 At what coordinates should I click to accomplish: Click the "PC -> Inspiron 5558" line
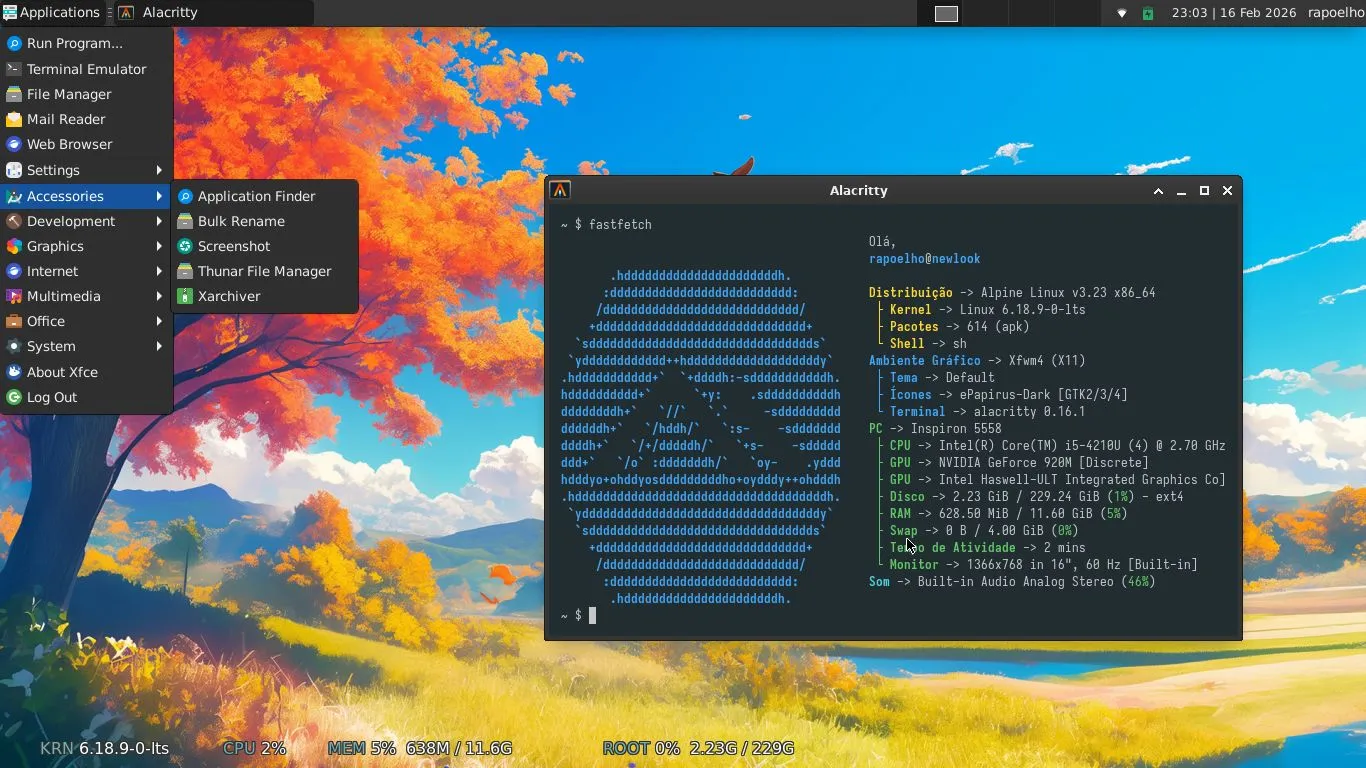tap(935, 428)
